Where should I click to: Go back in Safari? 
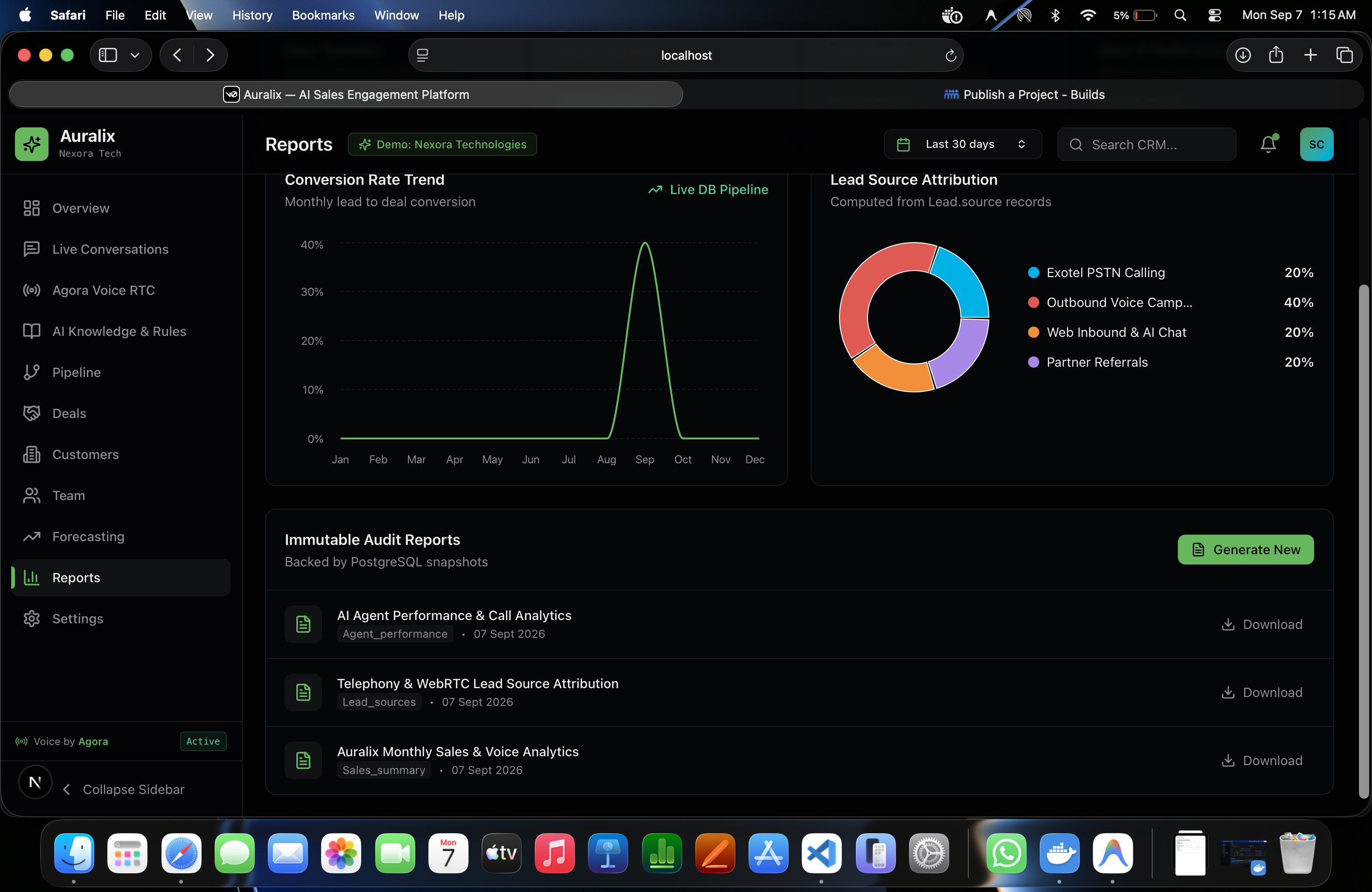coord(177,56)
